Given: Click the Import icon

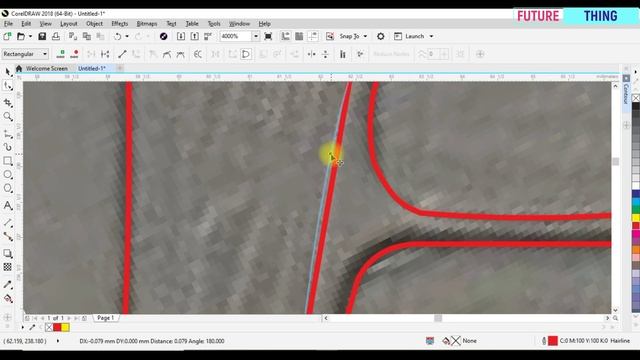Looking at the screenshot, I should coord(181,36).
